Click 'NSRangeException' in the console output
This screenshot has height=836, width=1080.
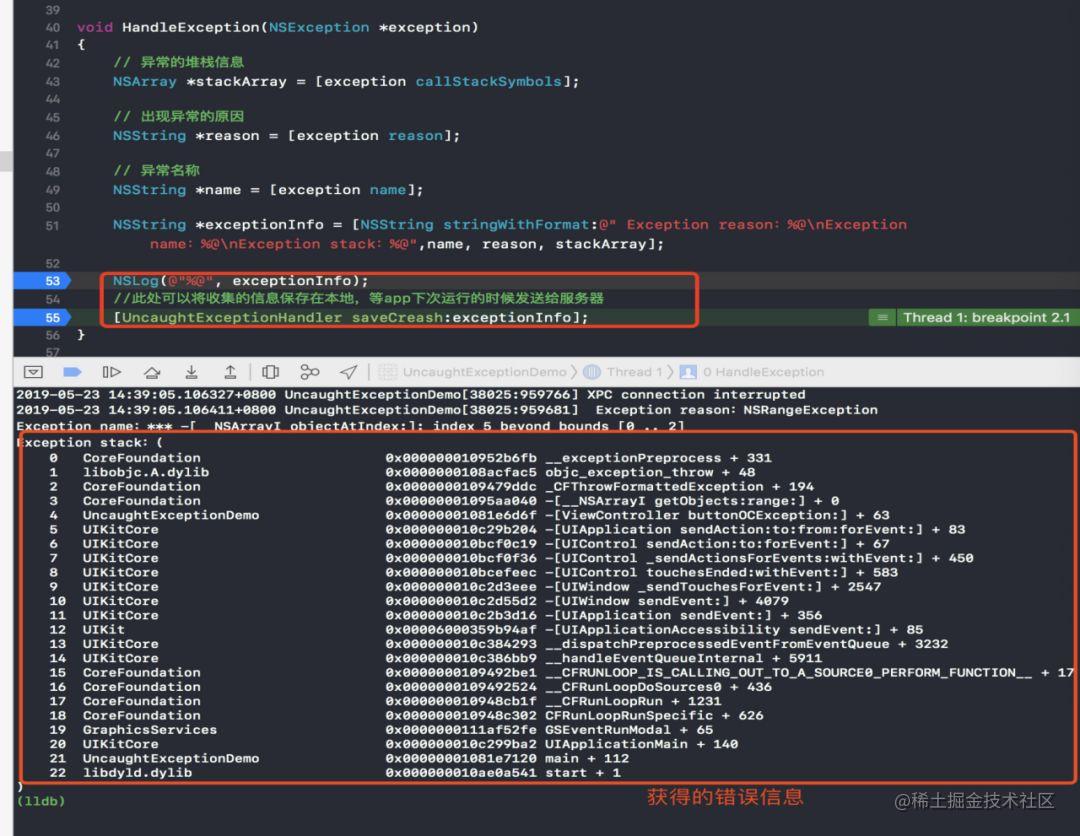click(x=811, y=410)
